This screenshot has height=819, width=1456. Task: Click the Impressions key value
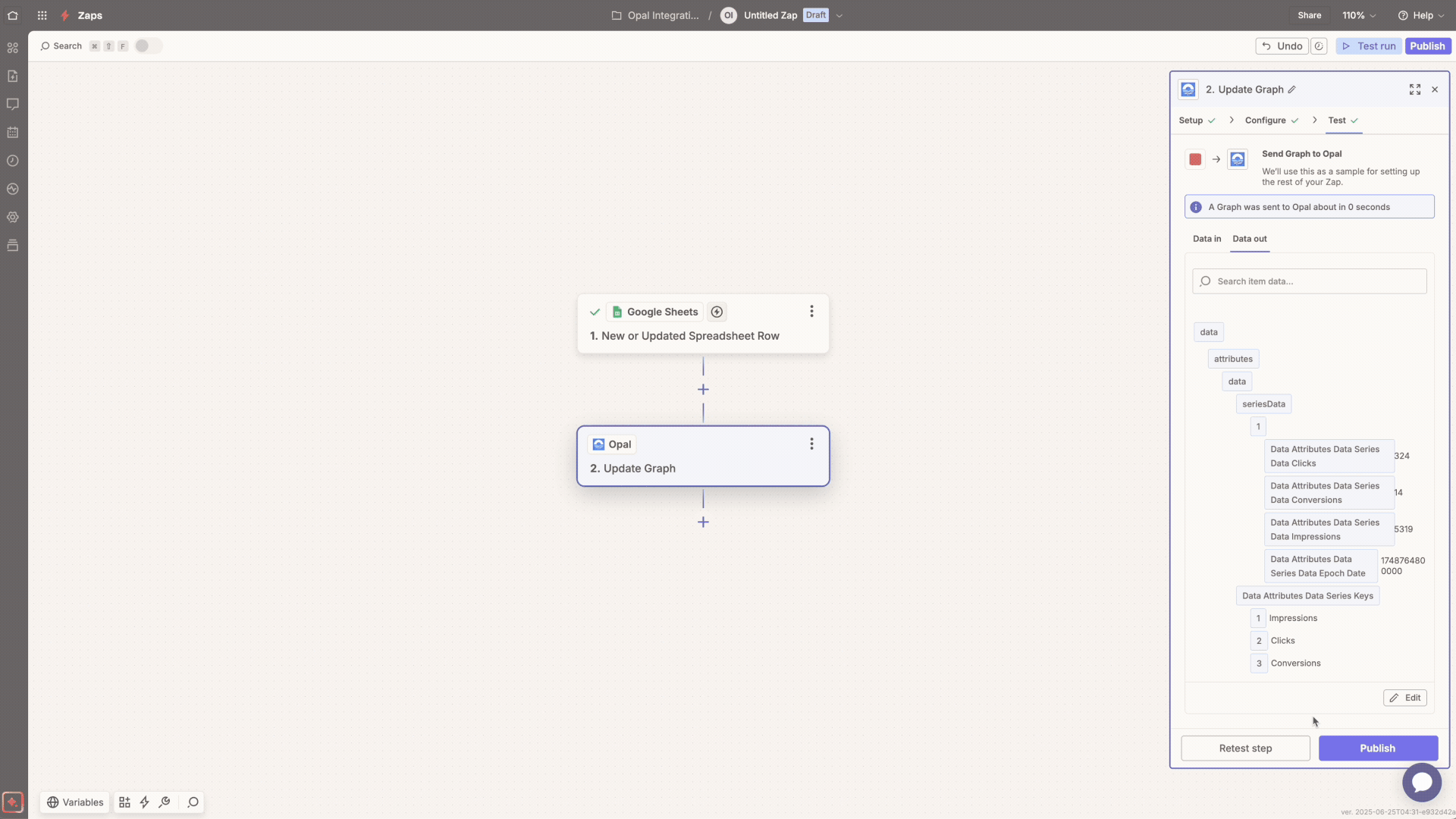point(1293,619)
